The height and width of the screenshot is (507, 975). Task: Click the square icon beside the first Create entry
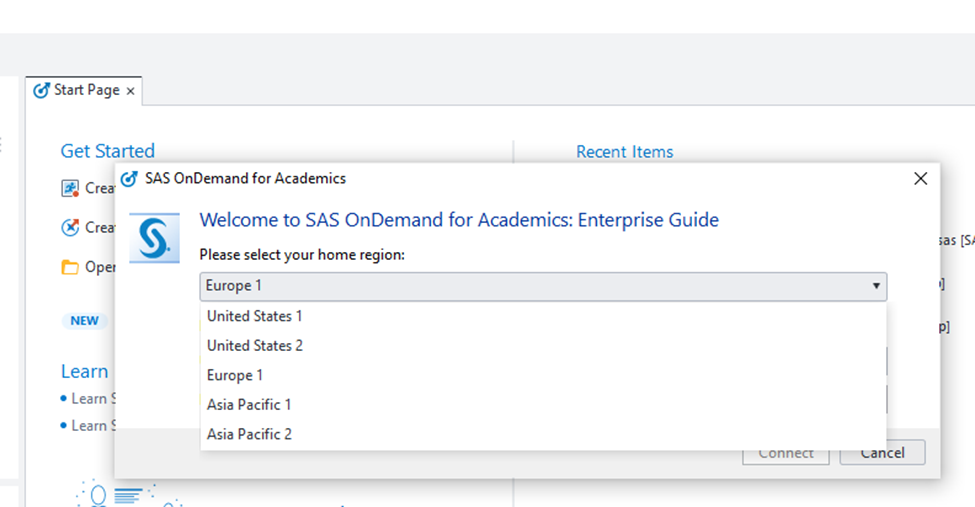coord(70,188)
